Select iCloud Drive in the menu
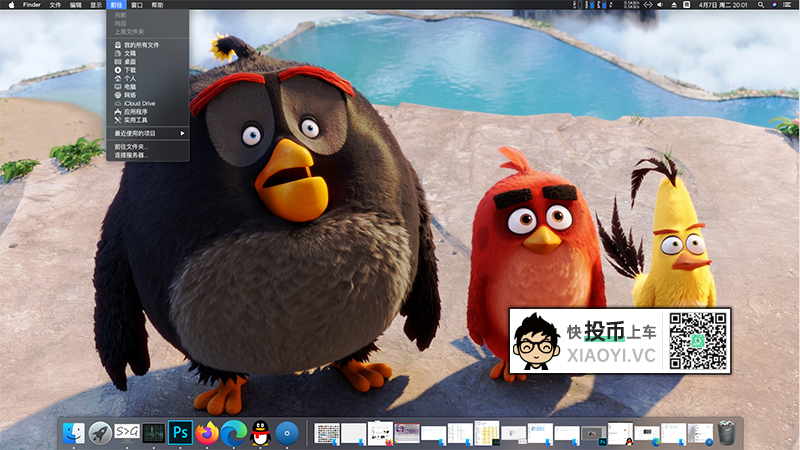 point(147,103)
